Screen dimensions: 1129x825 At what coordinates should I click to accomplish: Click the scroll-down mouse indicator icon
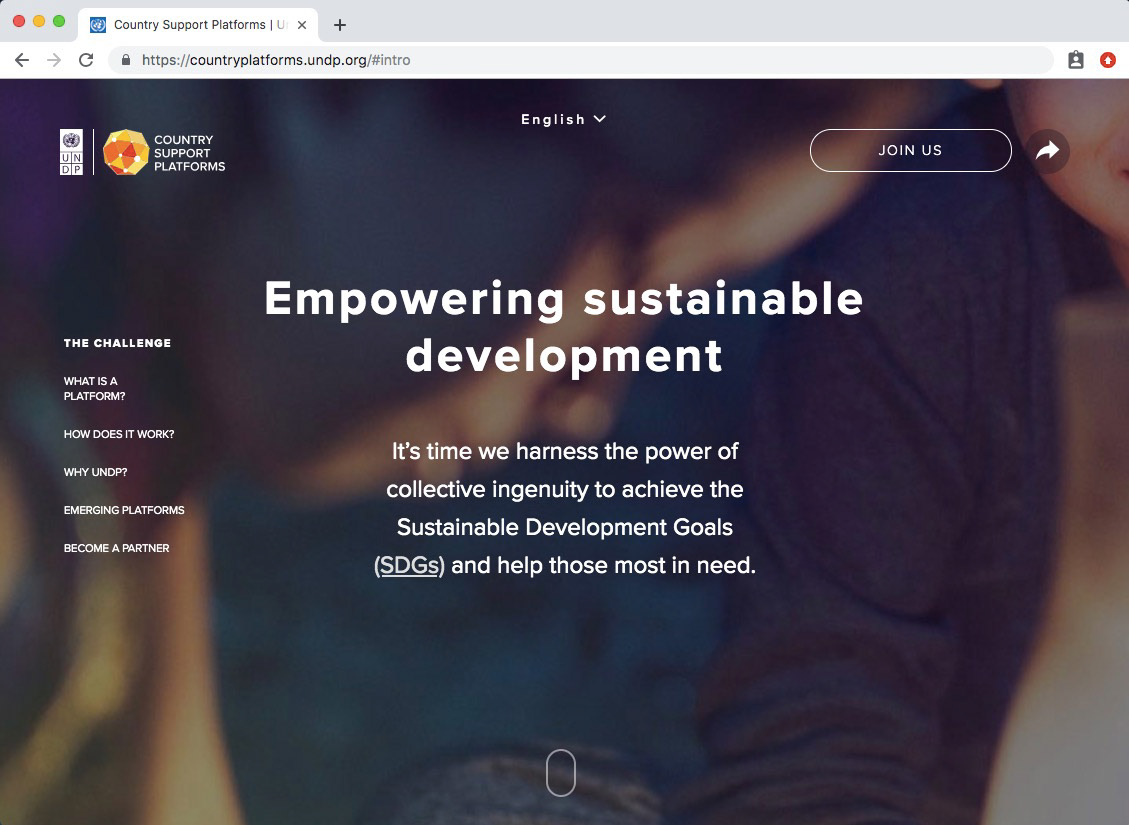[x=561, y=772]
